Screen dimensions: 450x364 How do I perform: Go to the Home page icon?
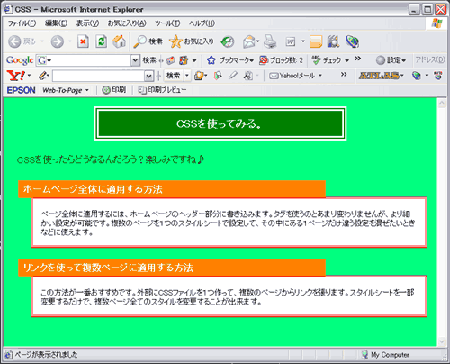119,42
